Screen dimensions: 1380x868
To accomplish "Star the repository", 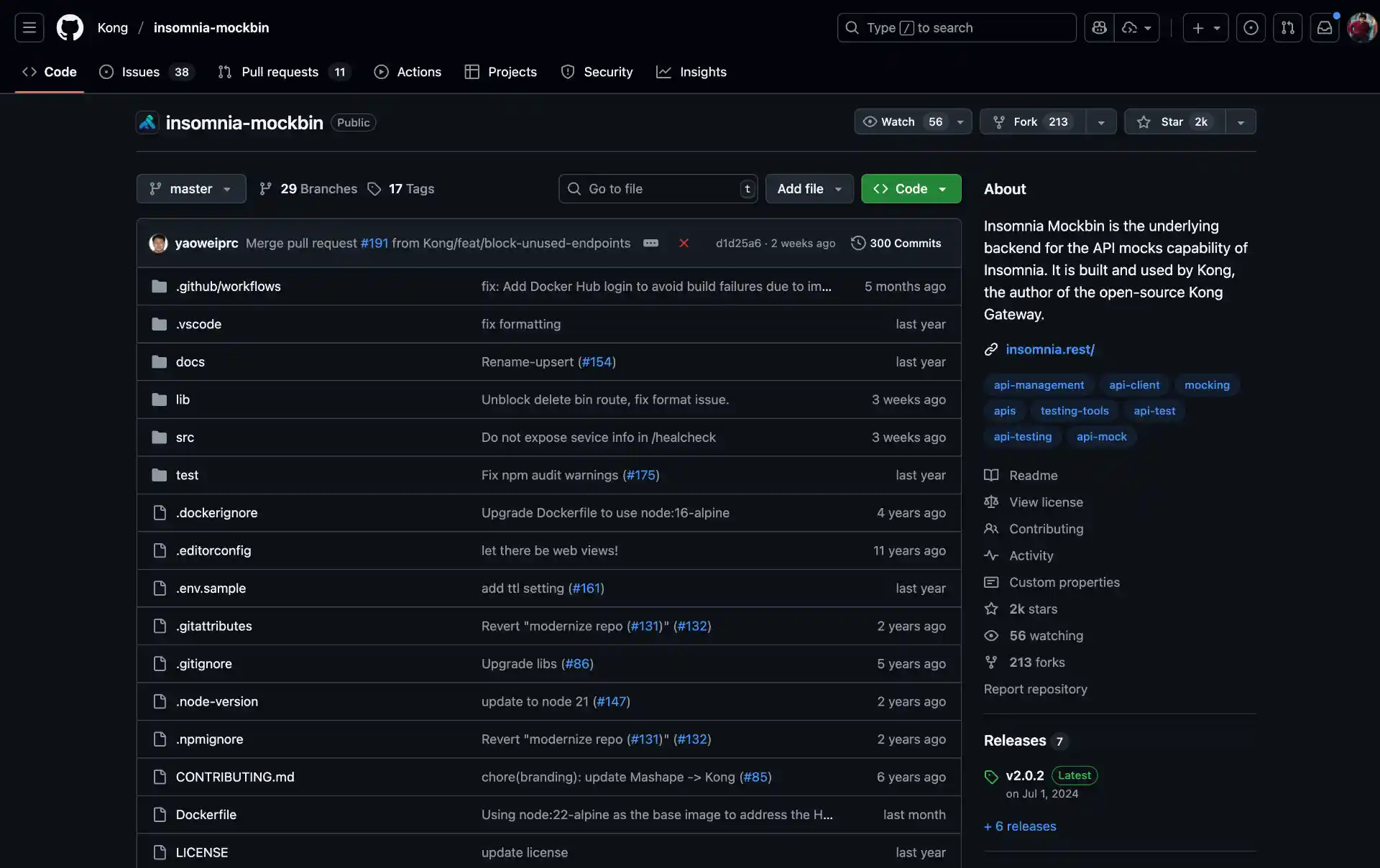I will 1174,121.
